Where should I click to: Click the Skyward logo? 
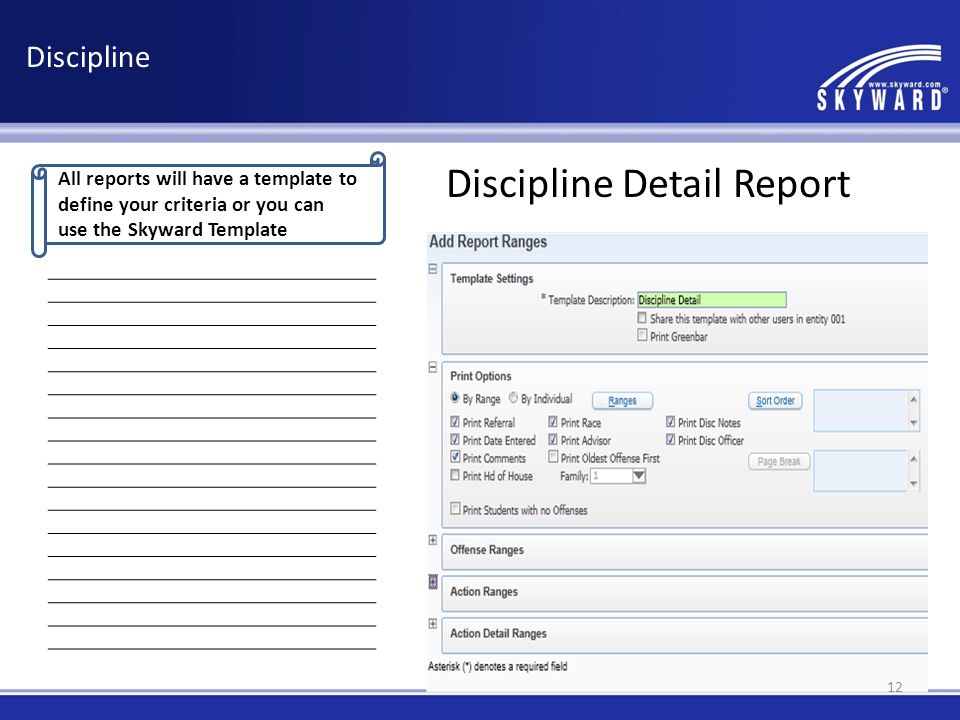tap(882, 78)
